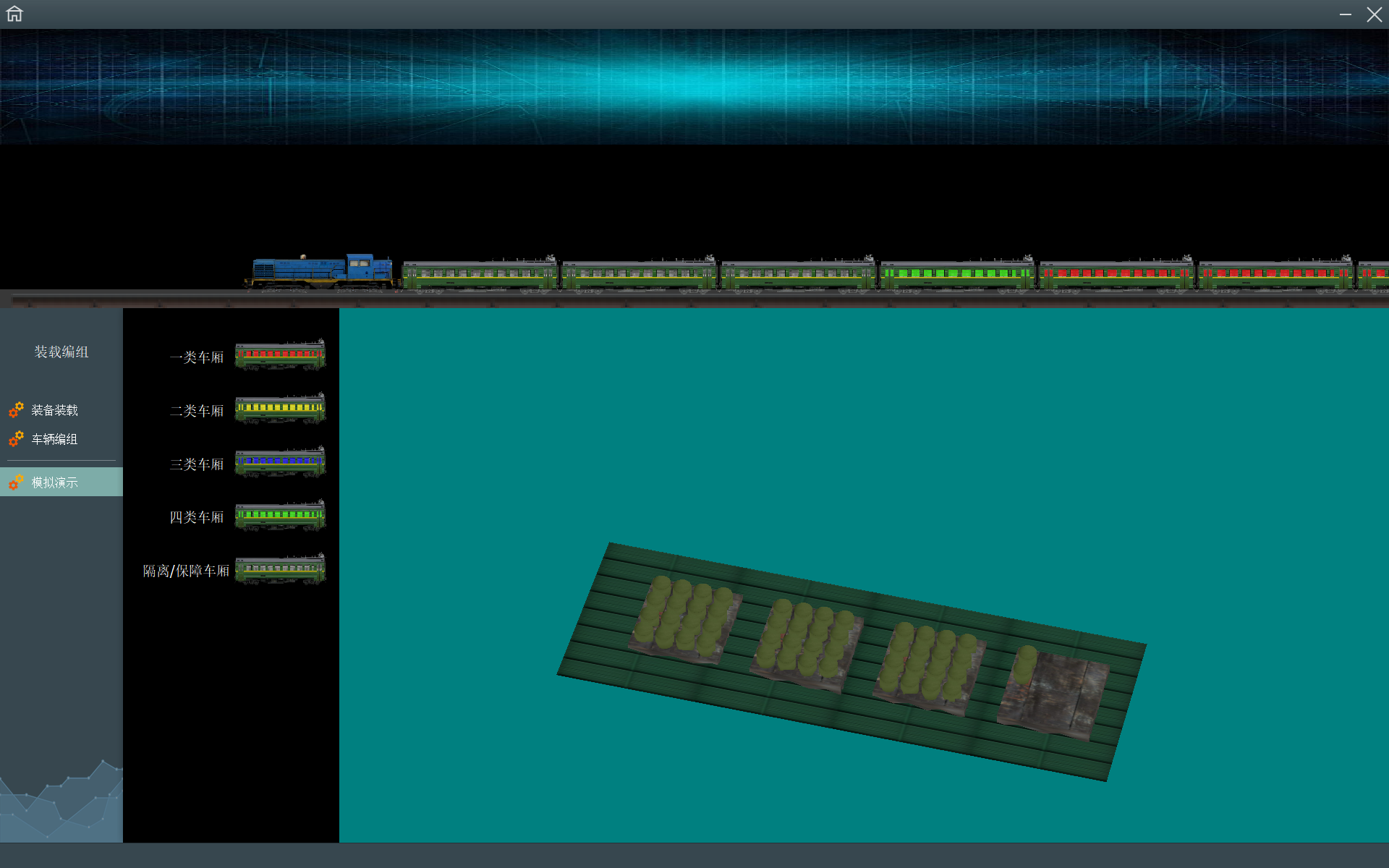Pick the yellow 二类车厢 carriage thumbnail
This screenshot has height=868, width=1389.
[x=281, y=409]
